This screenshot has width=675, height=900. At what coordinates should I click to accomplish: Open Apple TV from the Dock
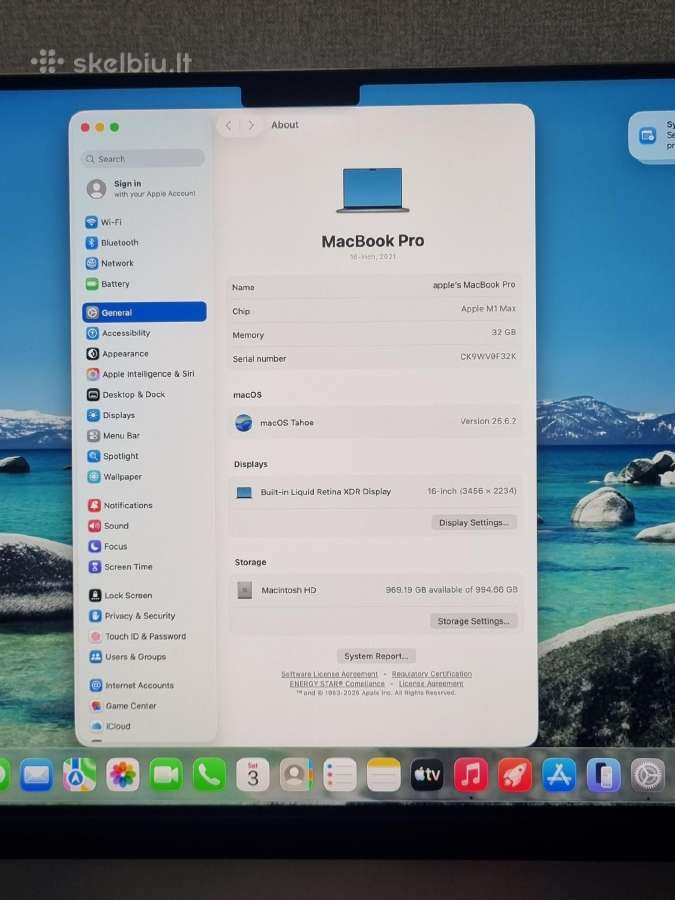pyautogui.click(x=428, y=775)
